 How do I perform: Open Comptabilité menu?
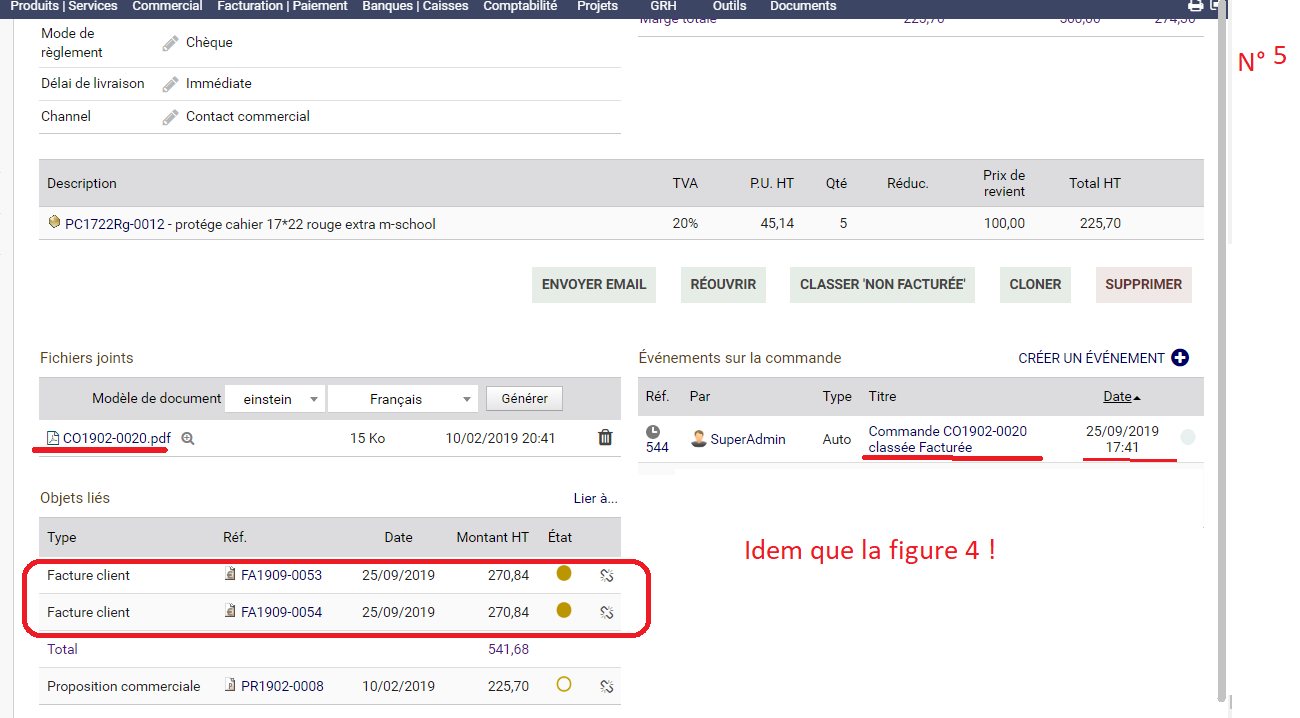point(520,6)
